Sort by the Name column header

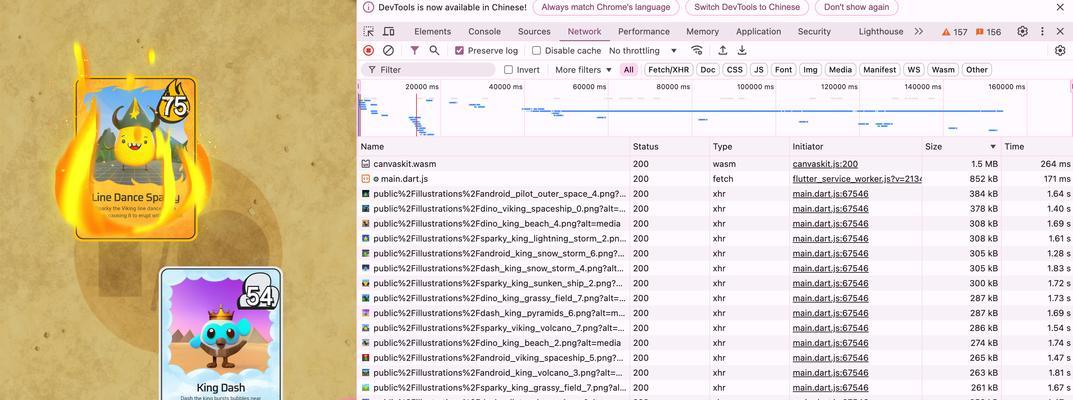click(x=494, y=146)
